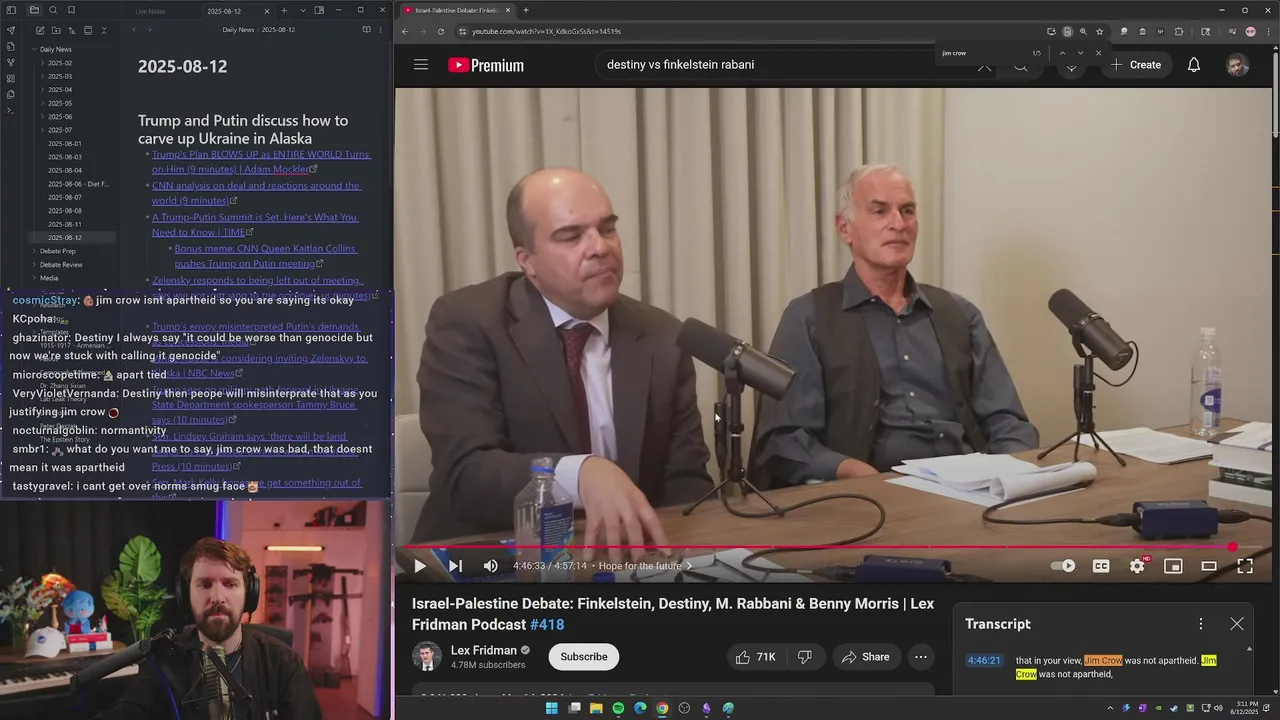Screen dimensions: 1280x720
Task: Open player settings gear
Action: [x=1137, y=566]
